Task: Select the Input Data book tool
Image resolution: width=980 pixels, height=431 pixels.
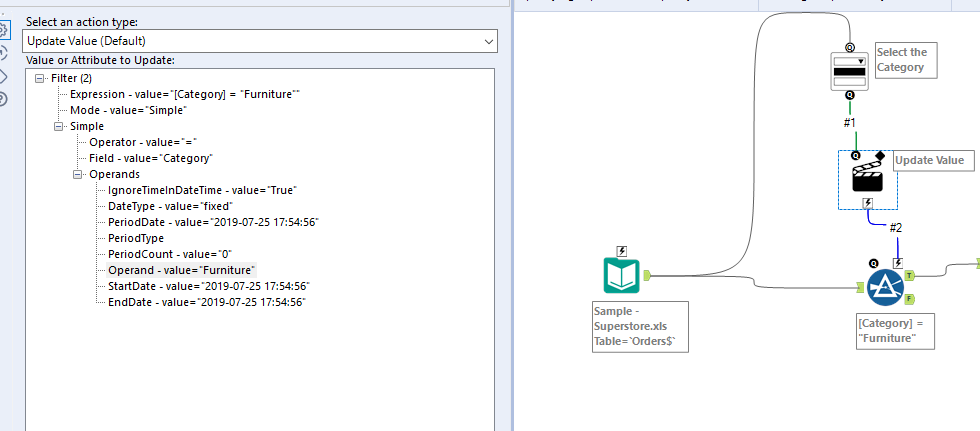Action: coord(622,275)
